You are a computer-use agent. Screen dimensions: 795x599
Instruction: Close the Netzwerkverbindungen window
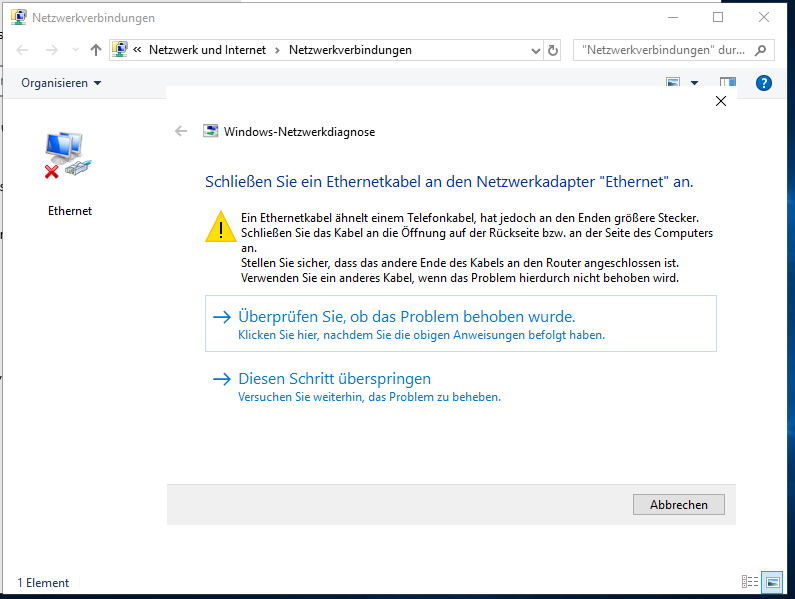[764, 17]
